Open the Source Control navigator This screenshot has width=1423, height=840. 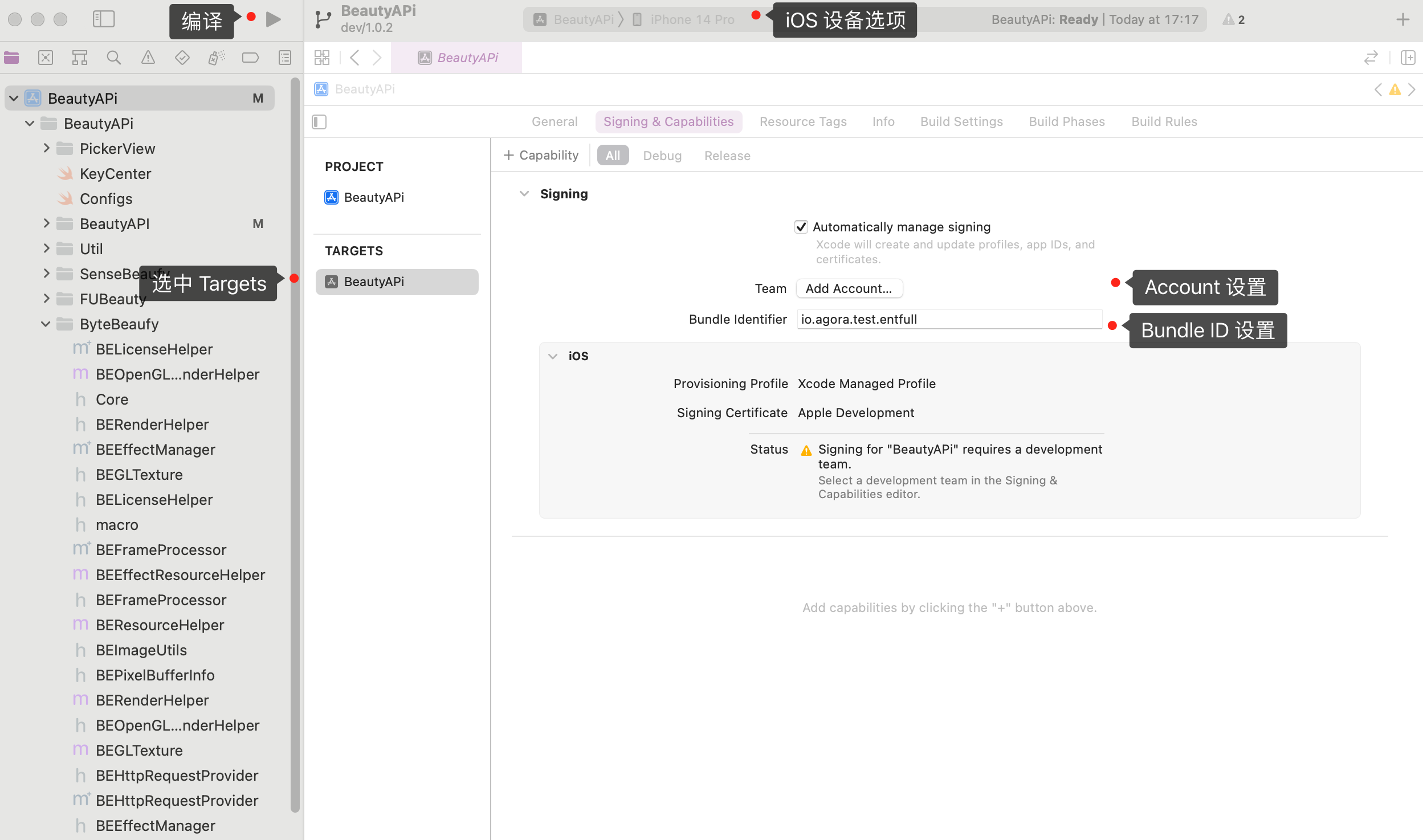click(x=46, y=58)
